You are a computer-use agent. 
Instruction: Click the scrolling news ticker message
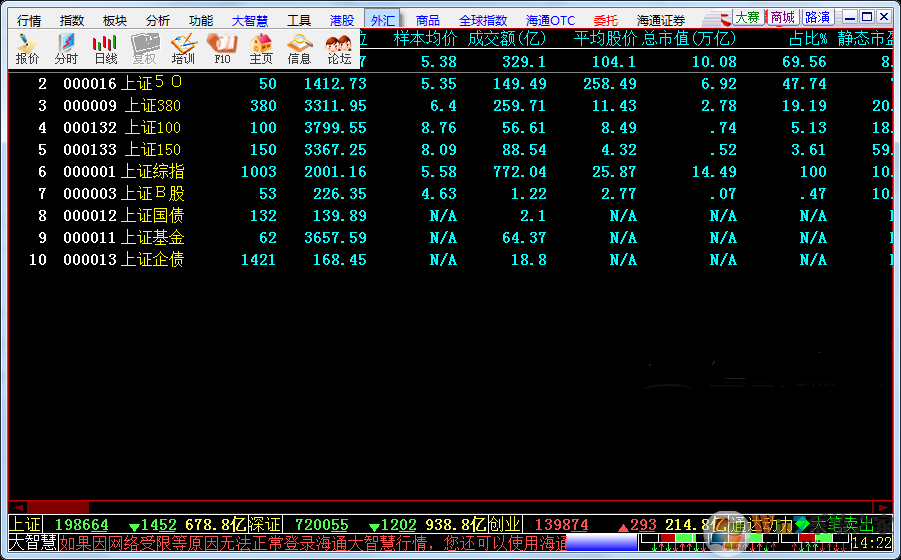[313, 542]
